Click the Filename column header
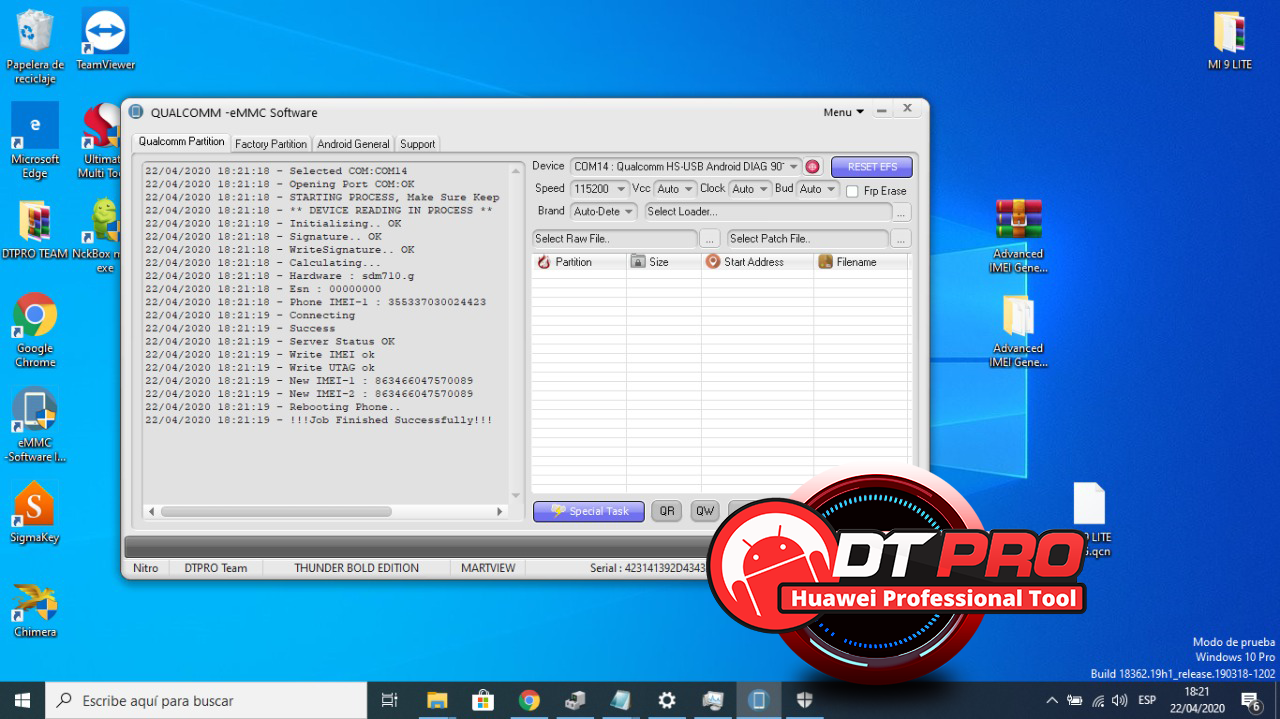The image size is (1280, 719). pyautogui.click(x=860, y=262)
